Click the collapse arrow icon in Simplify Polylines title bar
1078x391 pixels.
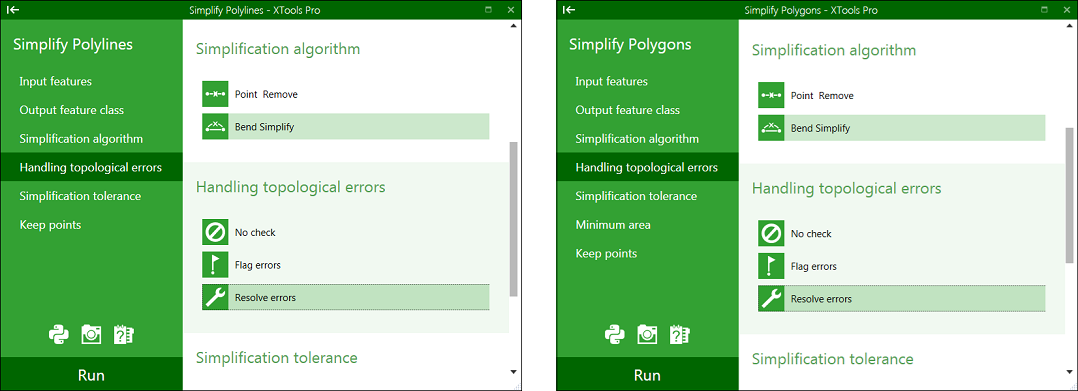pyautogui.click(x=12, y=10)
